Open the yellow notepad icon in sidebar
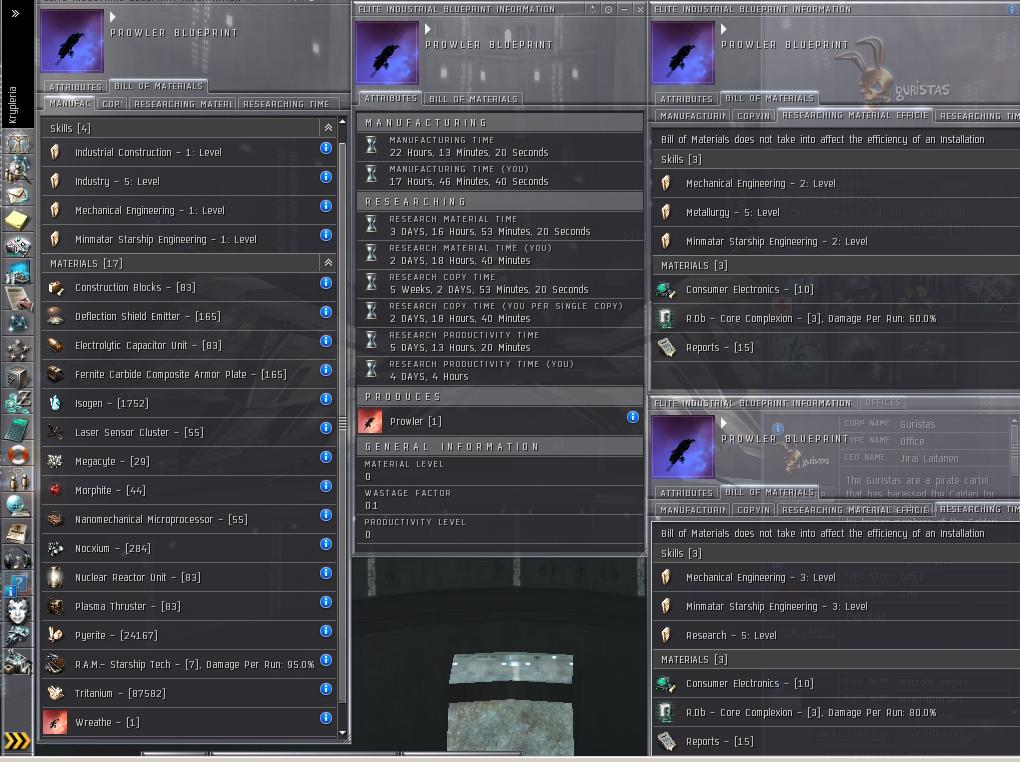 (x=18, y=221)
